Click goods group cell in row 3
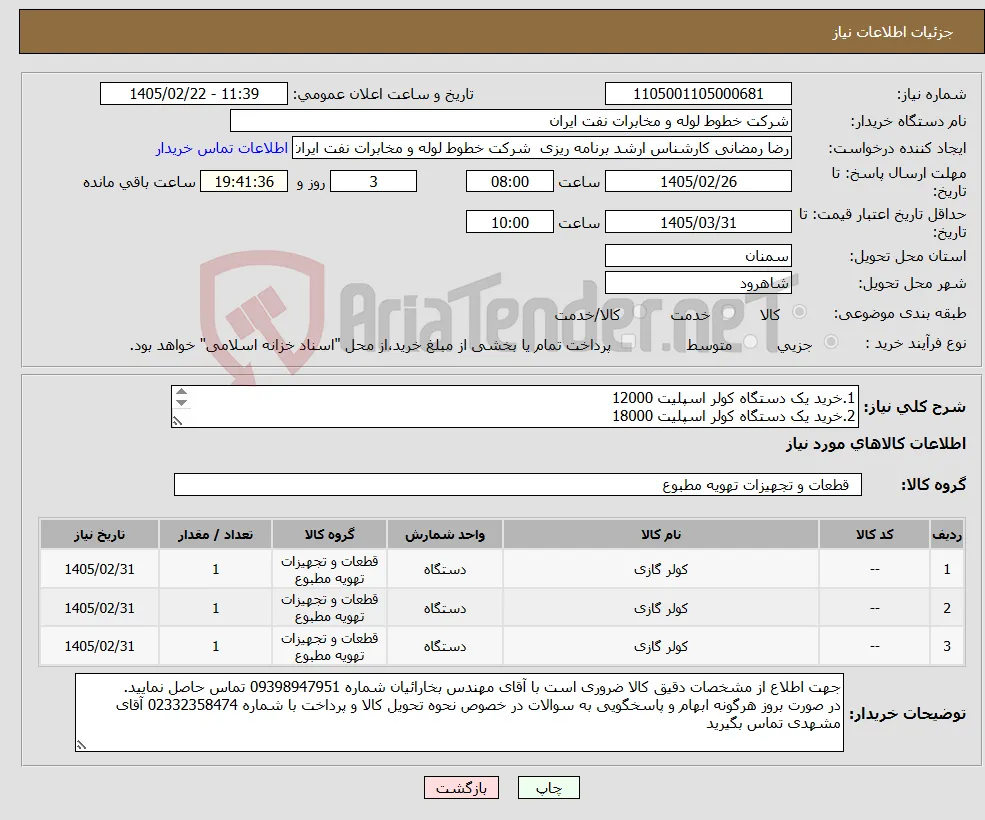Image resolution: width=985 pixels, height=820 pixels. coord(329,647)
